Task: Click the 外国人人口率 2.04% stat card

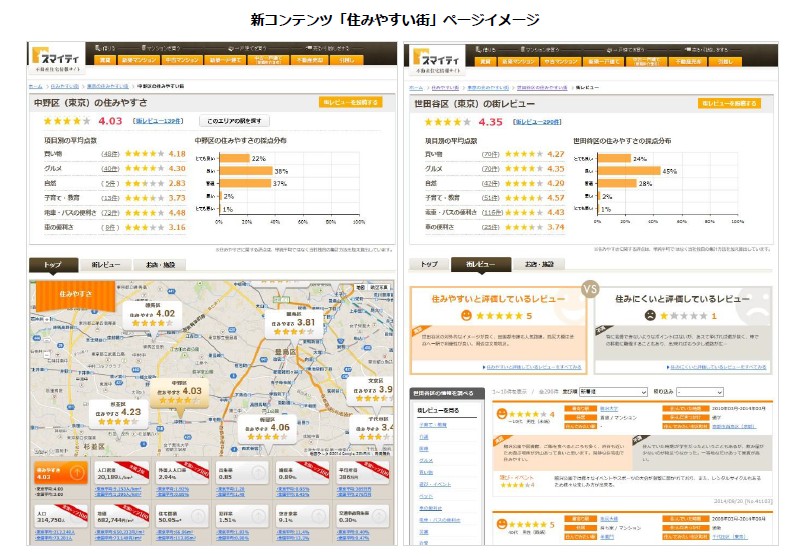Action: tap(182, 473)
